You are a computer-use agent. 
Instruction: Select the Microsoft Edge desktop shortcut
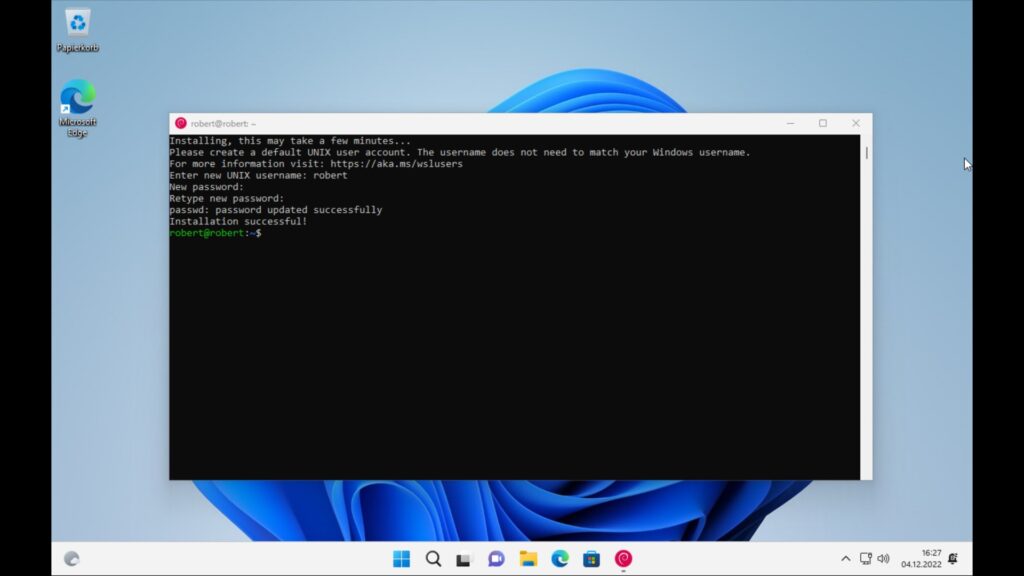[x=77, y=108]
